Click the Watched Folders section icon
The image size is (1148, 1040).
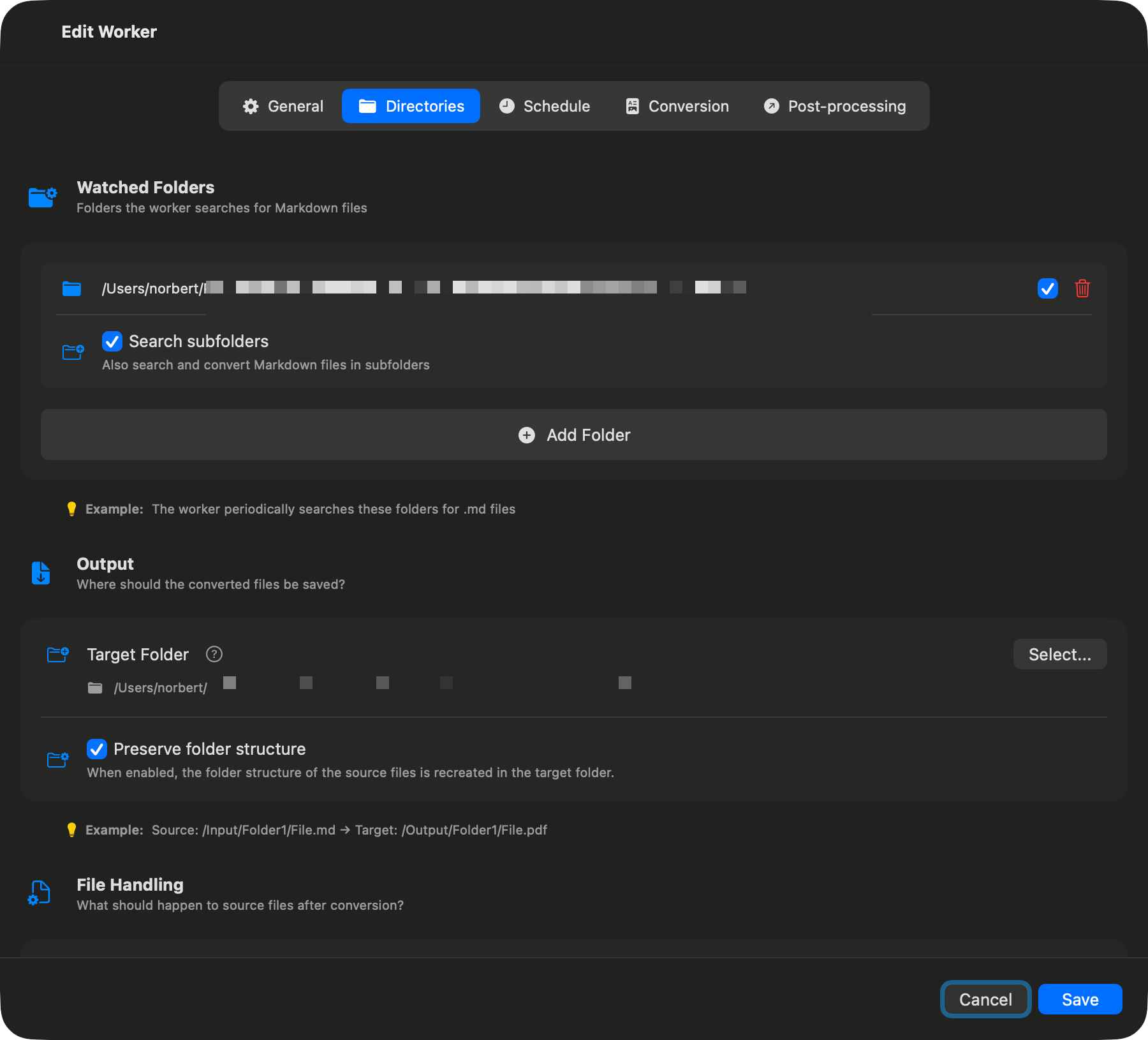click(x=43, y=197)
